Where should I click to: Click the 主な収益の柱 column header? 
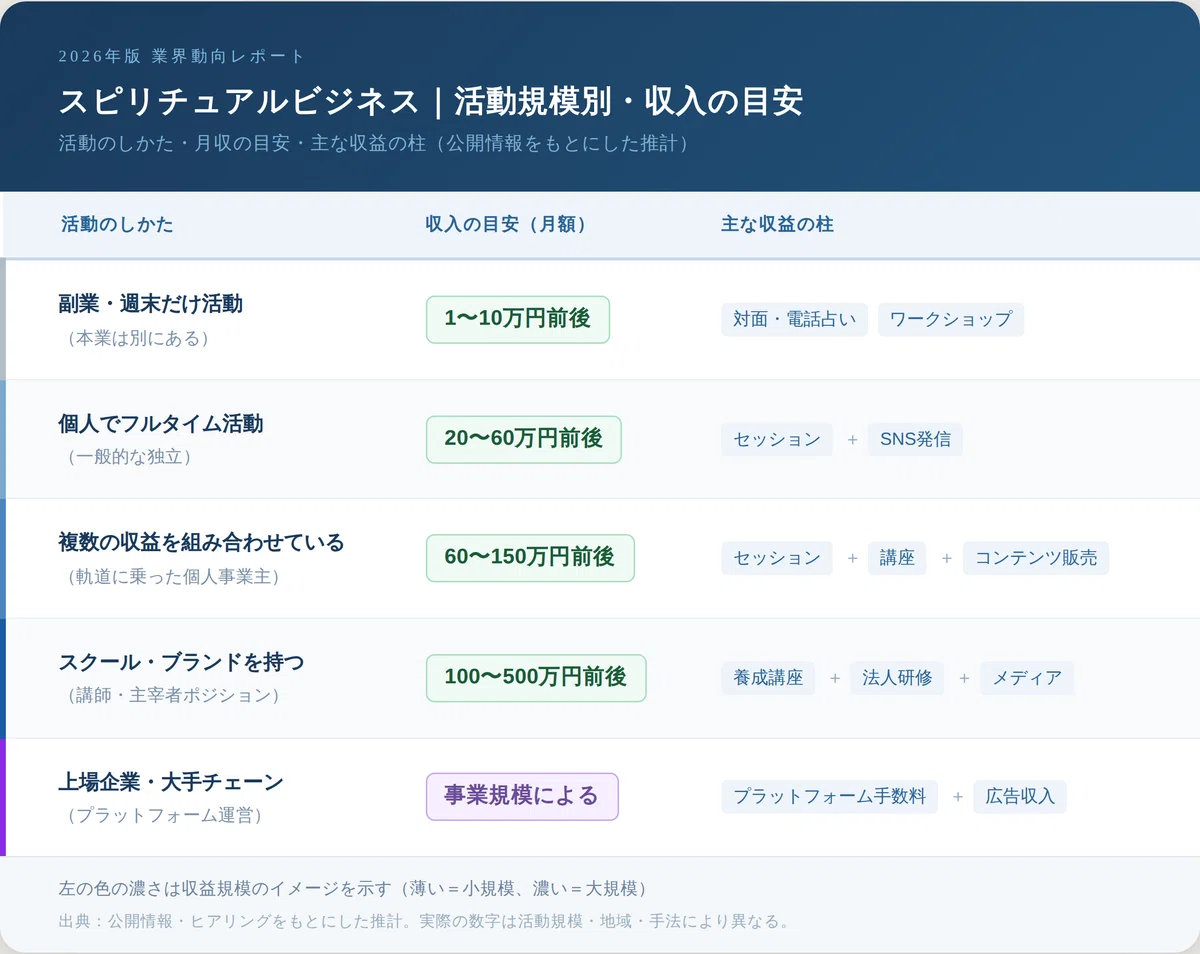[777, 224]
